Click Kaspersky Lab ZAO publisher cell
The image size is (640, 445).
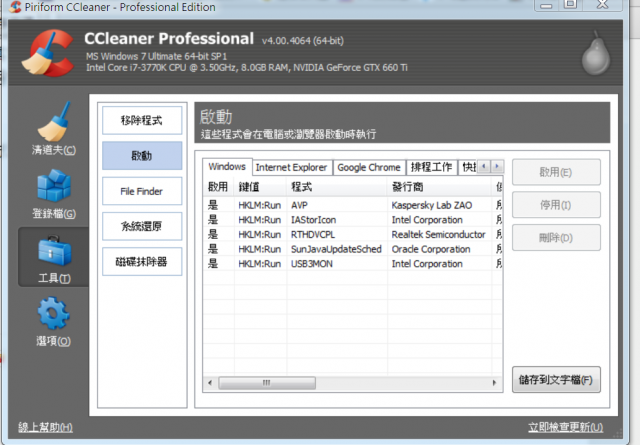[432, 205]
